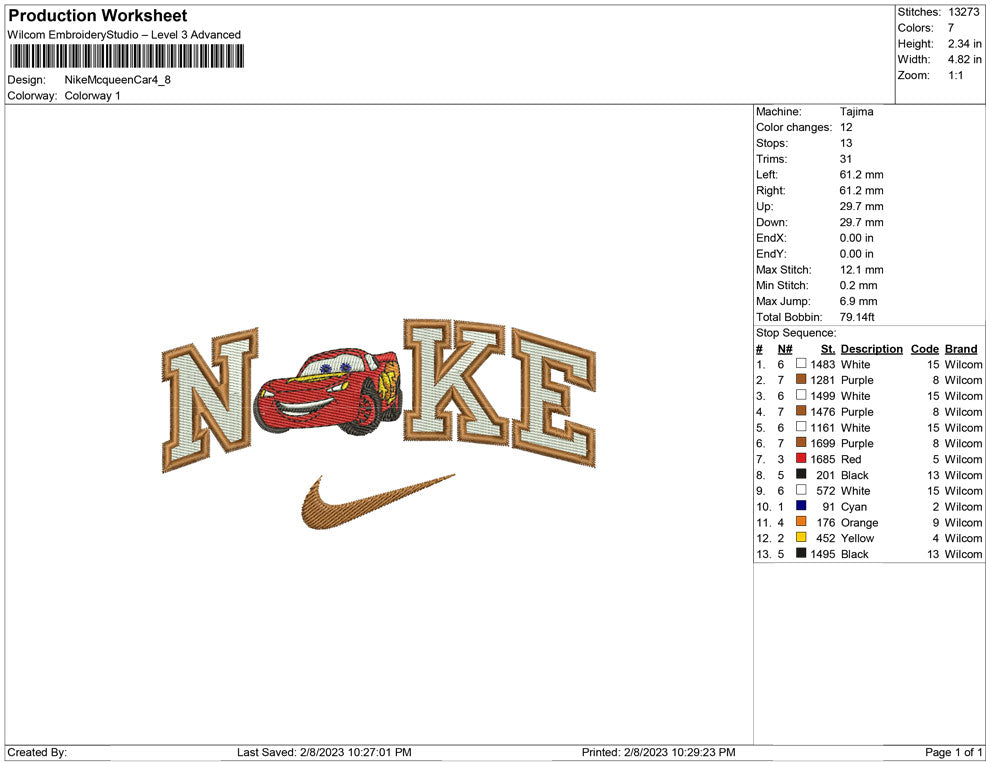Viewport: 990px width, 762px height.
Task: Click the 'Down:' label
Action: 771,222
